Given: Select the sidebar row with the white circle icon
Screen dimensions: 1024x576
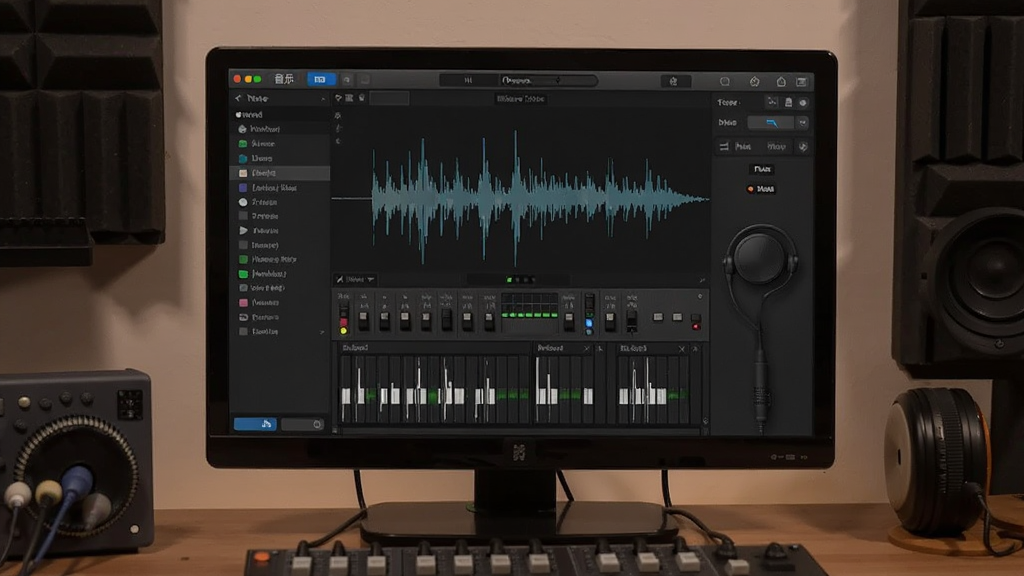Looking at the screenshot, I should [280, 202].
